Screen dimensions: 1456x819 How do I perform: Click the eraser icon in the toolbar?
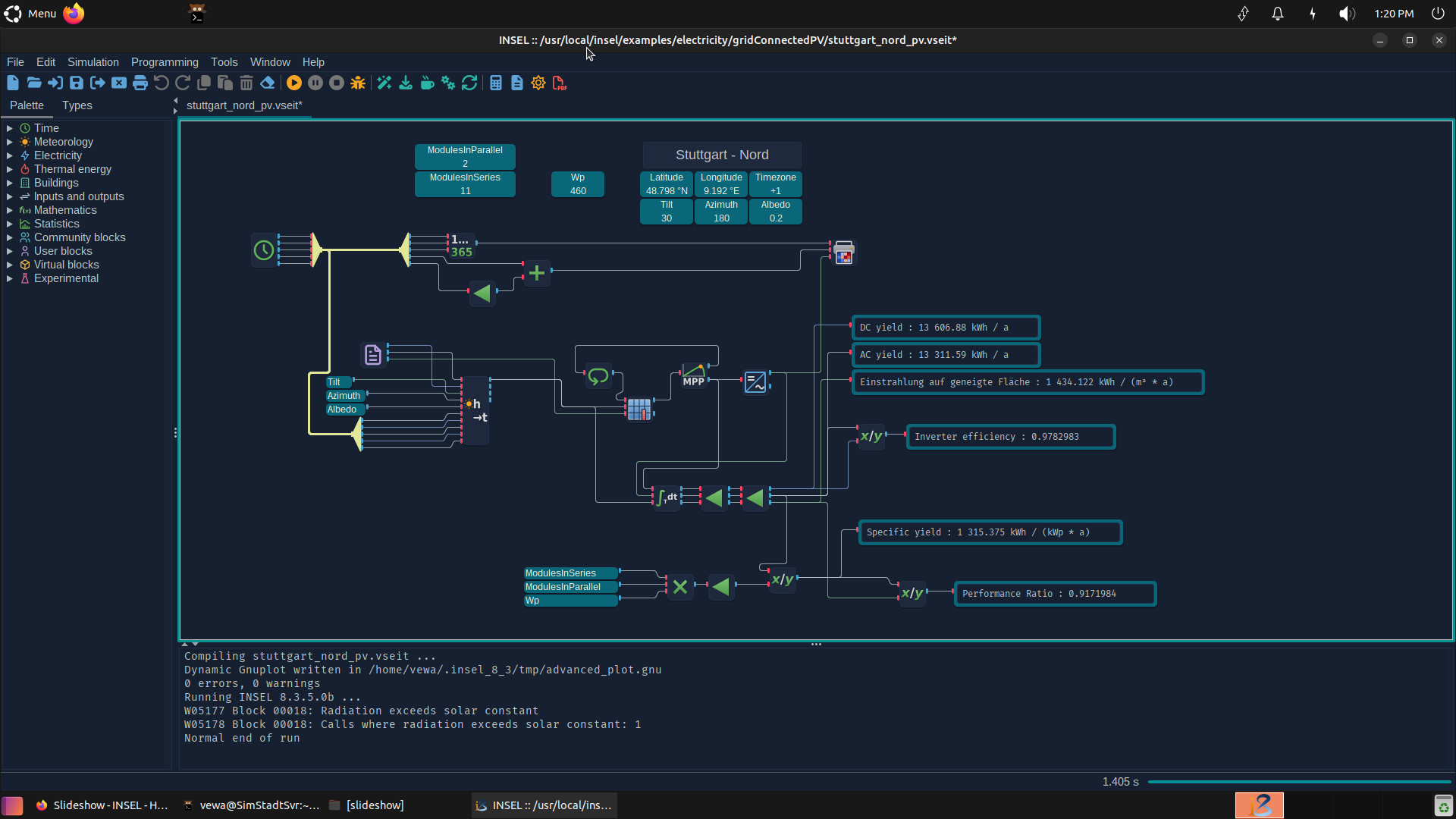[268, 83]
